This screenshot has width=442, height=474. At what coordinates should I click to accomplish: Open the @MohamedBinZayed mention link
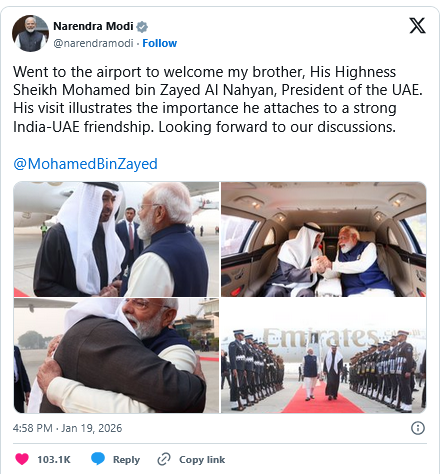pyautogui.click(x=85, y=164)
